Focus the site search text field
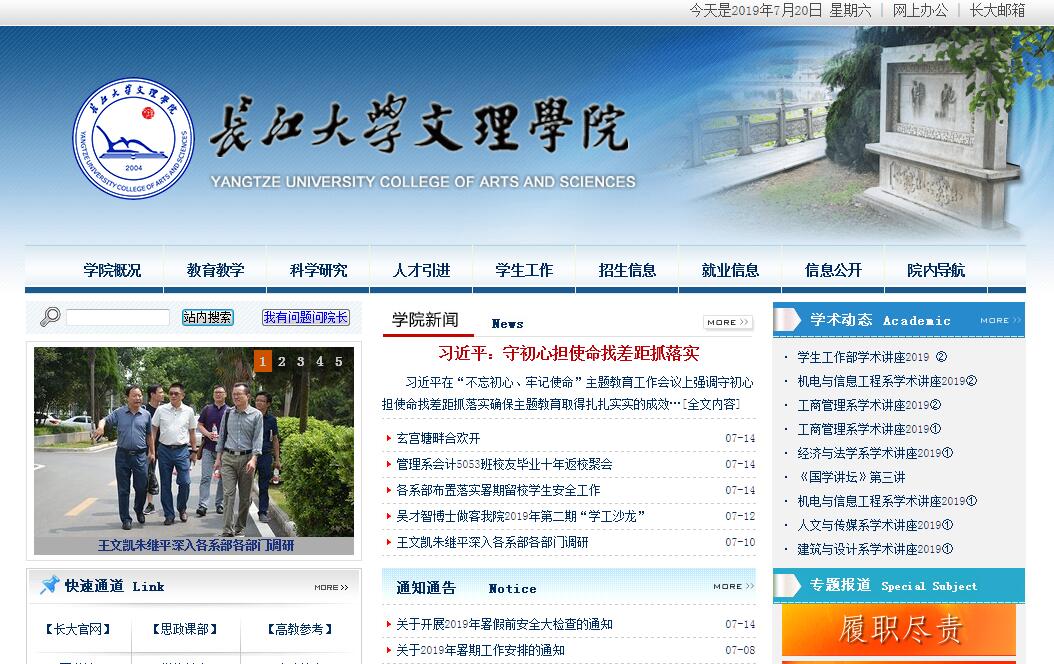 tap(118, 317)
